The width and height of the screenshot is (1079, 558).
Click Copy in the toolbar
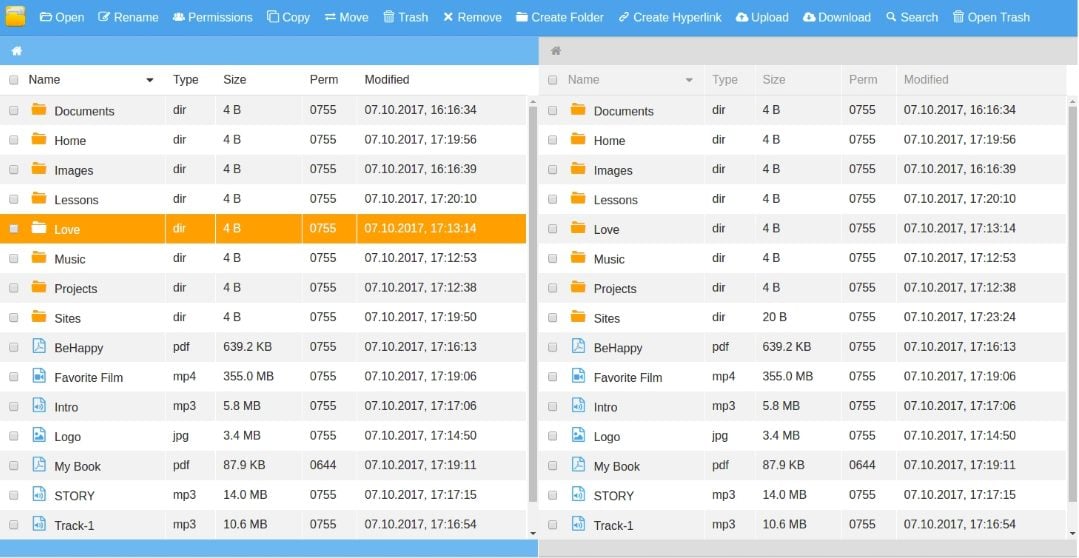[288, 17]
